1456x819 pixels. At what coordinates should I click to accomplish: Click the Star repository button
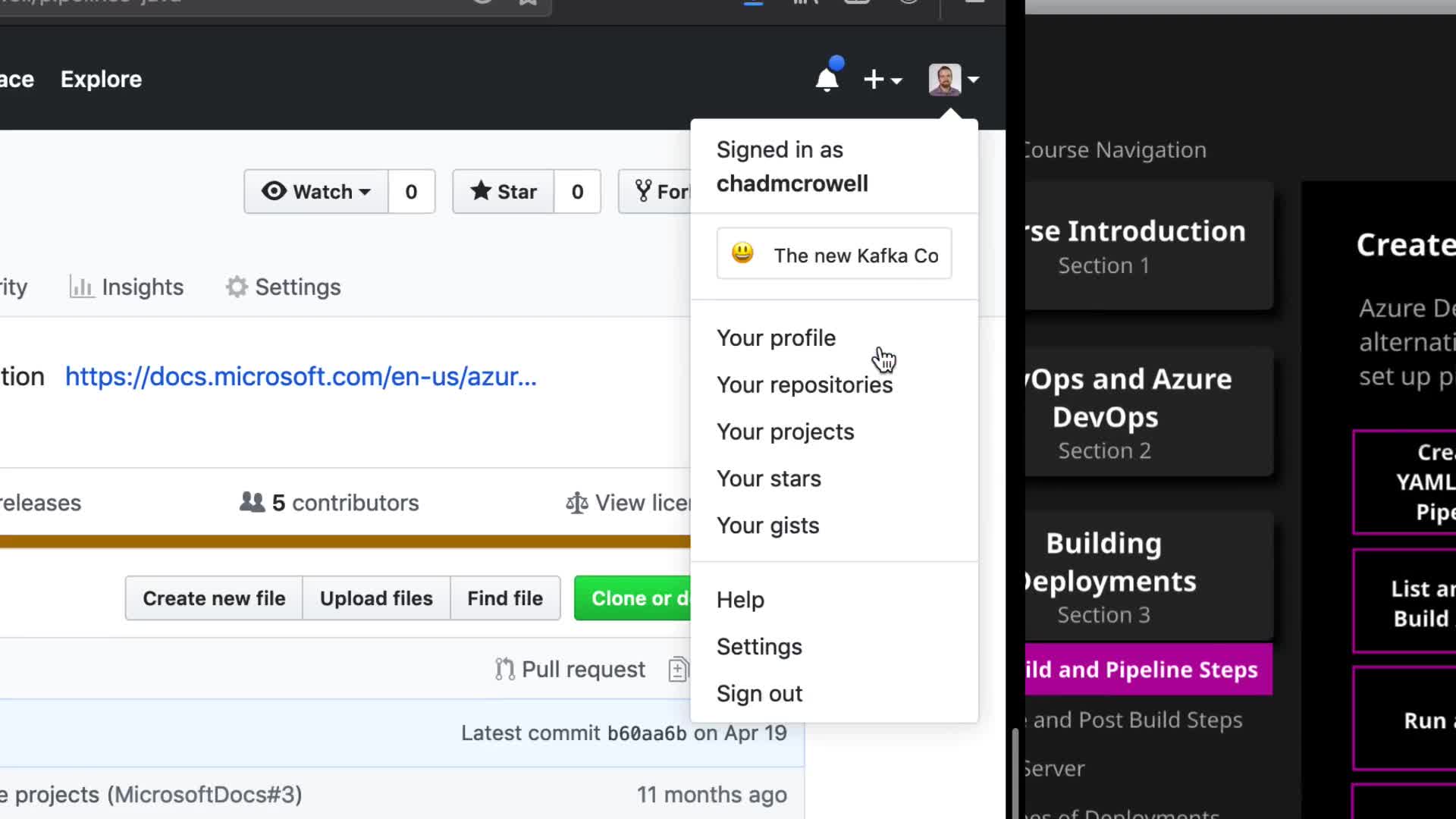click(504, 191)
